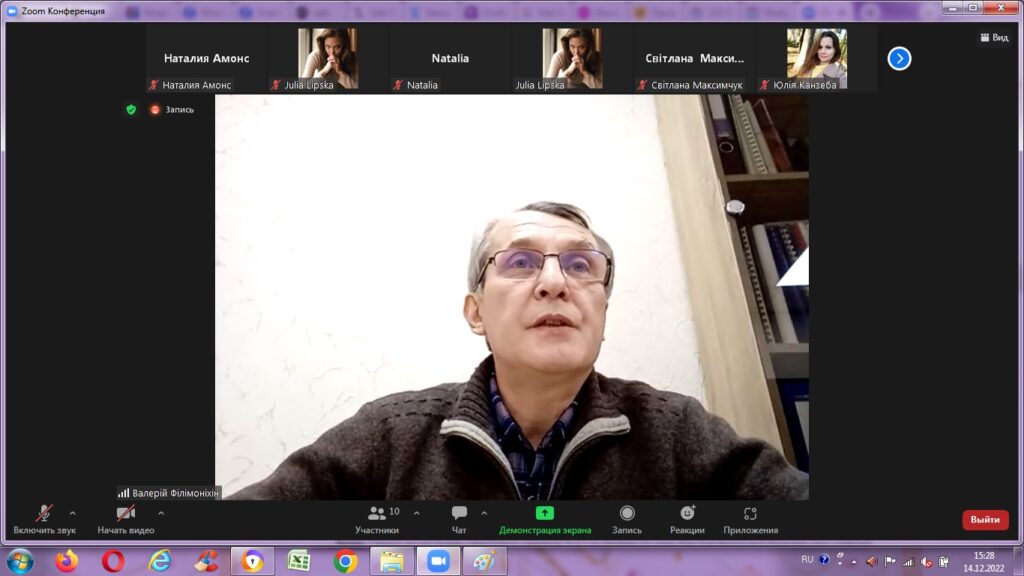Expand chat options arrow

(484, 513)
